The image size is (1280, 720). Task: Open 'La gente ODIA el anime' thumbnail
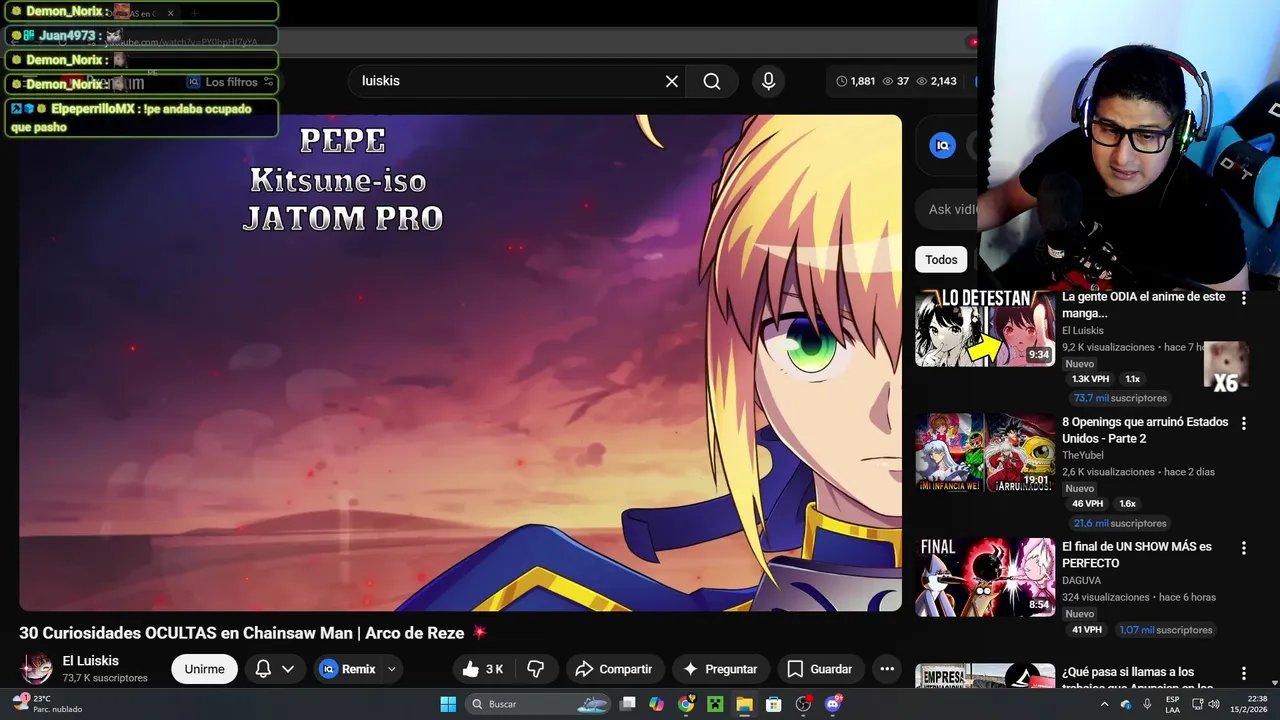tap(985, 328)
